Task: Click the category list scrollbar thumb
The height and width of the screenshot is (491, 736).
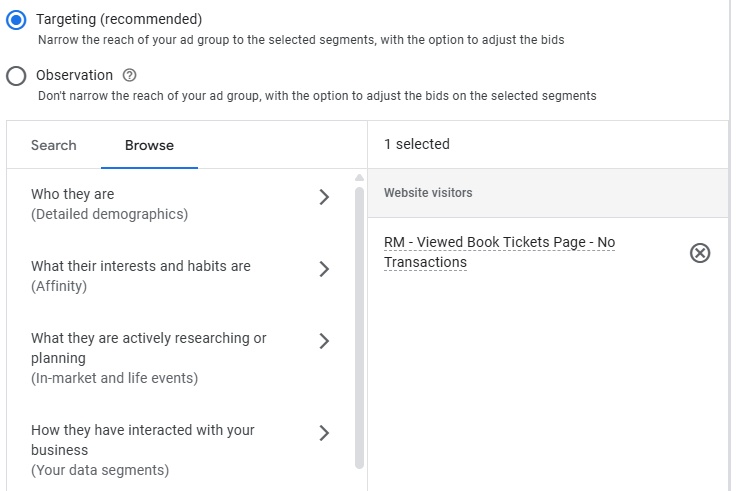Action: (360, 328)
